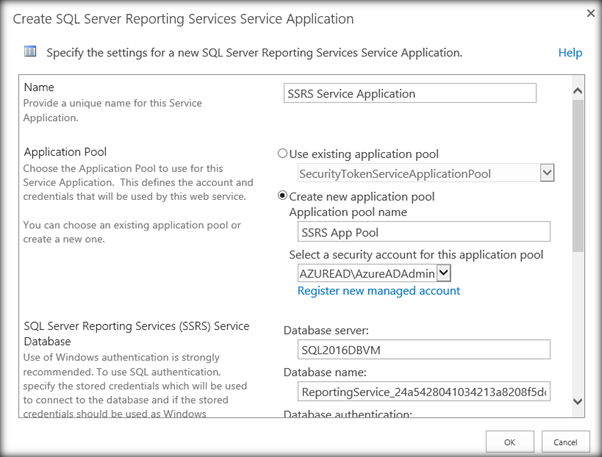Click the Service Application Name field

coord(410,93)
